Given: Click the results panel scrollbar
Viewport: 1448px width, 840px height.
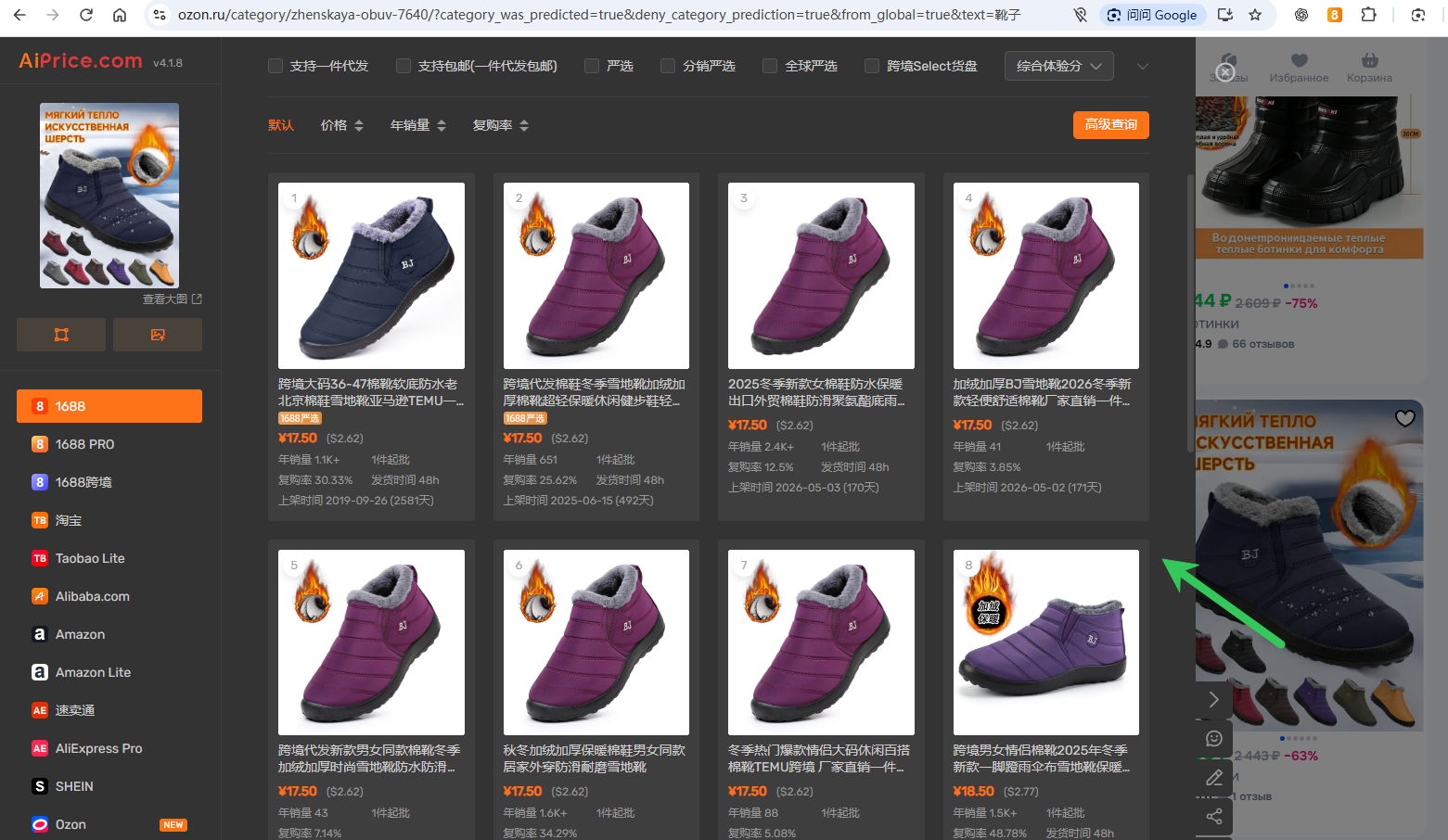Looking at the screenshot, I should [1190, 313].
